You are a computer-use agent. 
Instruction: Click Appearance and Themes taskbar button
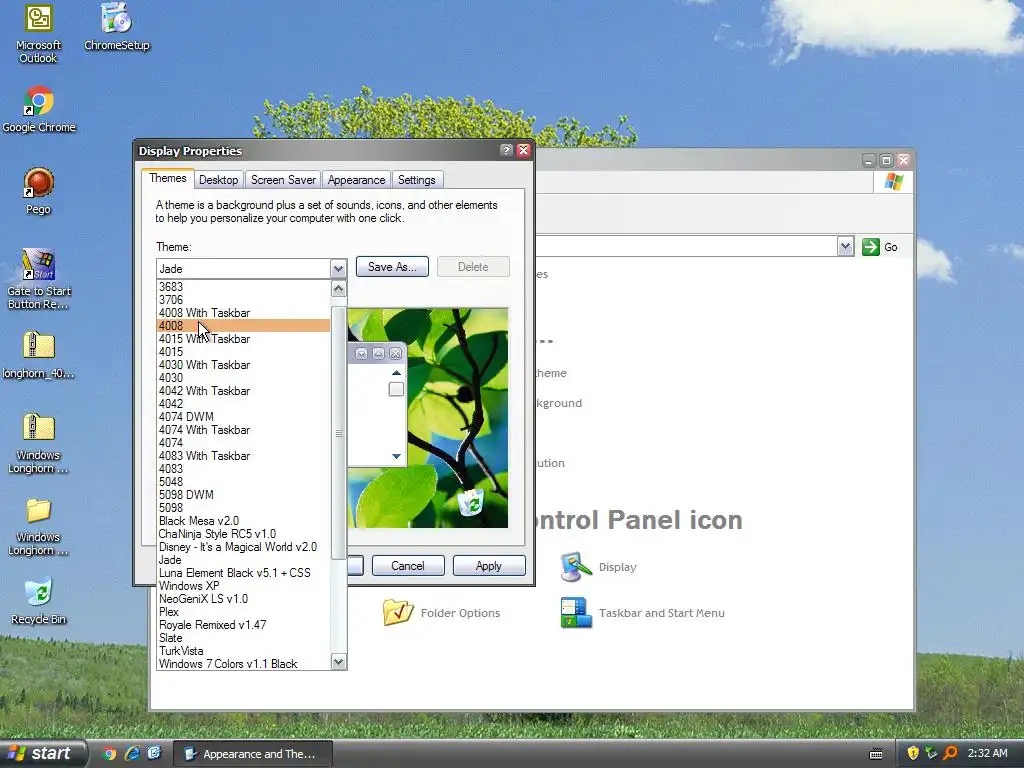click(x=253, y=754)
